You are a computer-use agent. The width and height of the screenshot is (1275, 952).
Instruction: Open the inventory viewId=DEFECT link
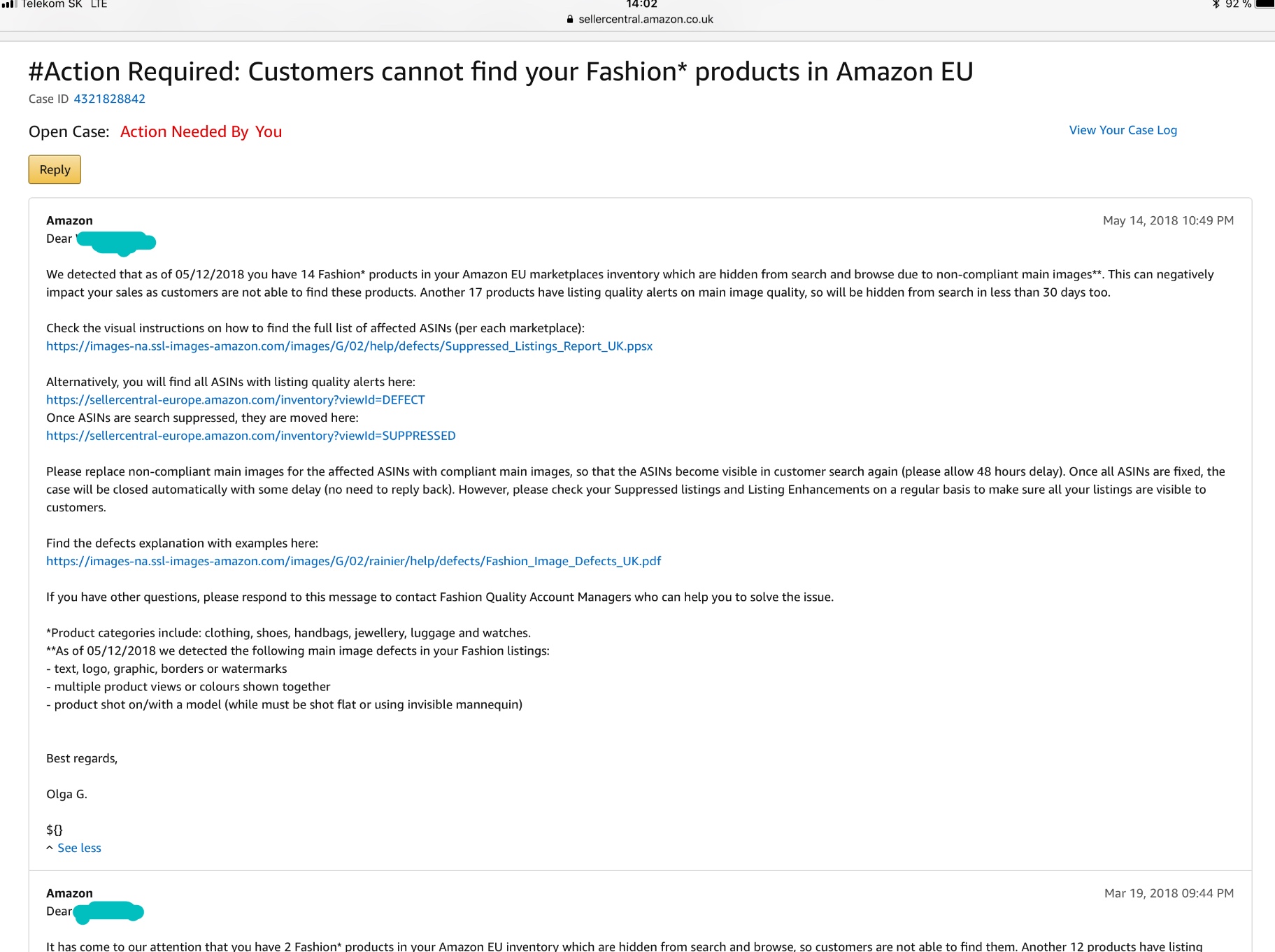coord(235,399)
